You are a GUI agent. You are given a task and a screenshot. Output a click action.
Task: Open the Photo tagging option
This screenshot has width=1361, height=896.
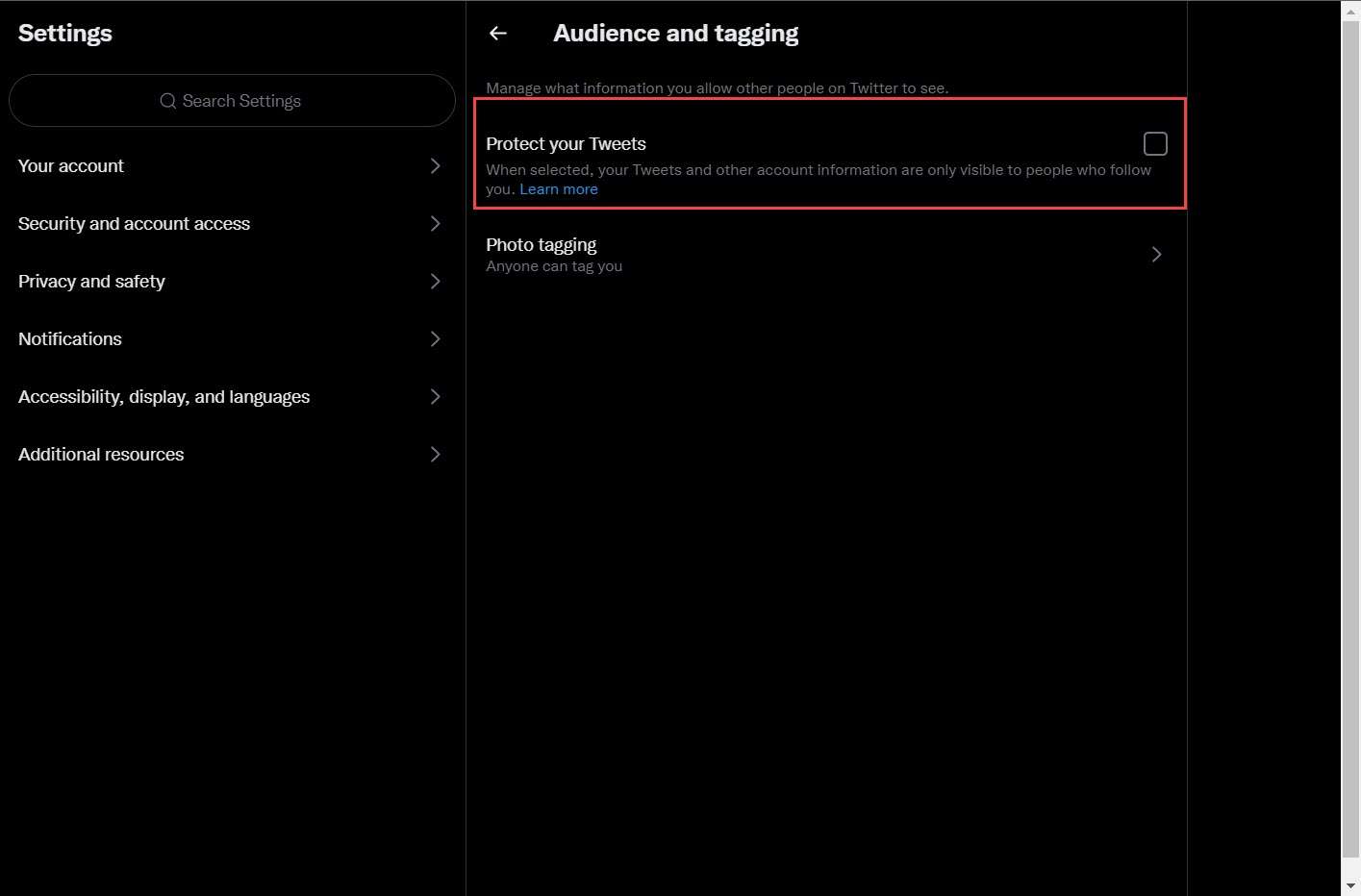[x=541, y=245]
